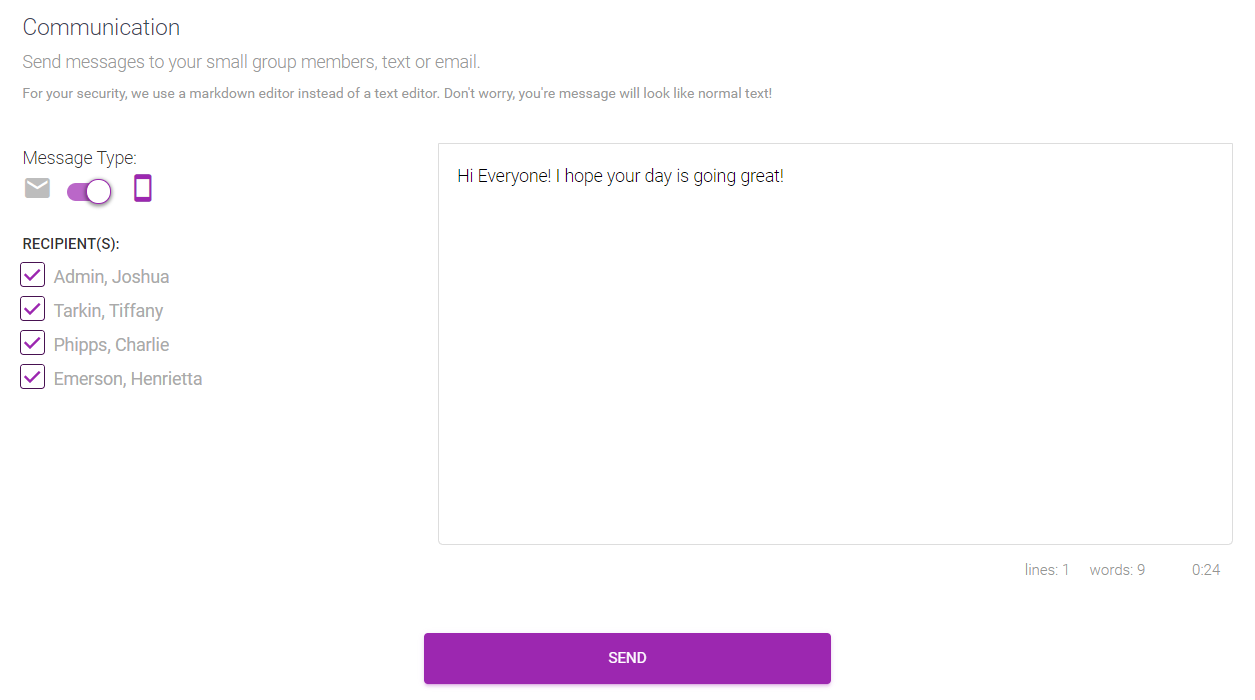The image size is (1255, 700).
Task: Uncheck the Admin, Joshua checkbox
Action: tap(33, 275)
